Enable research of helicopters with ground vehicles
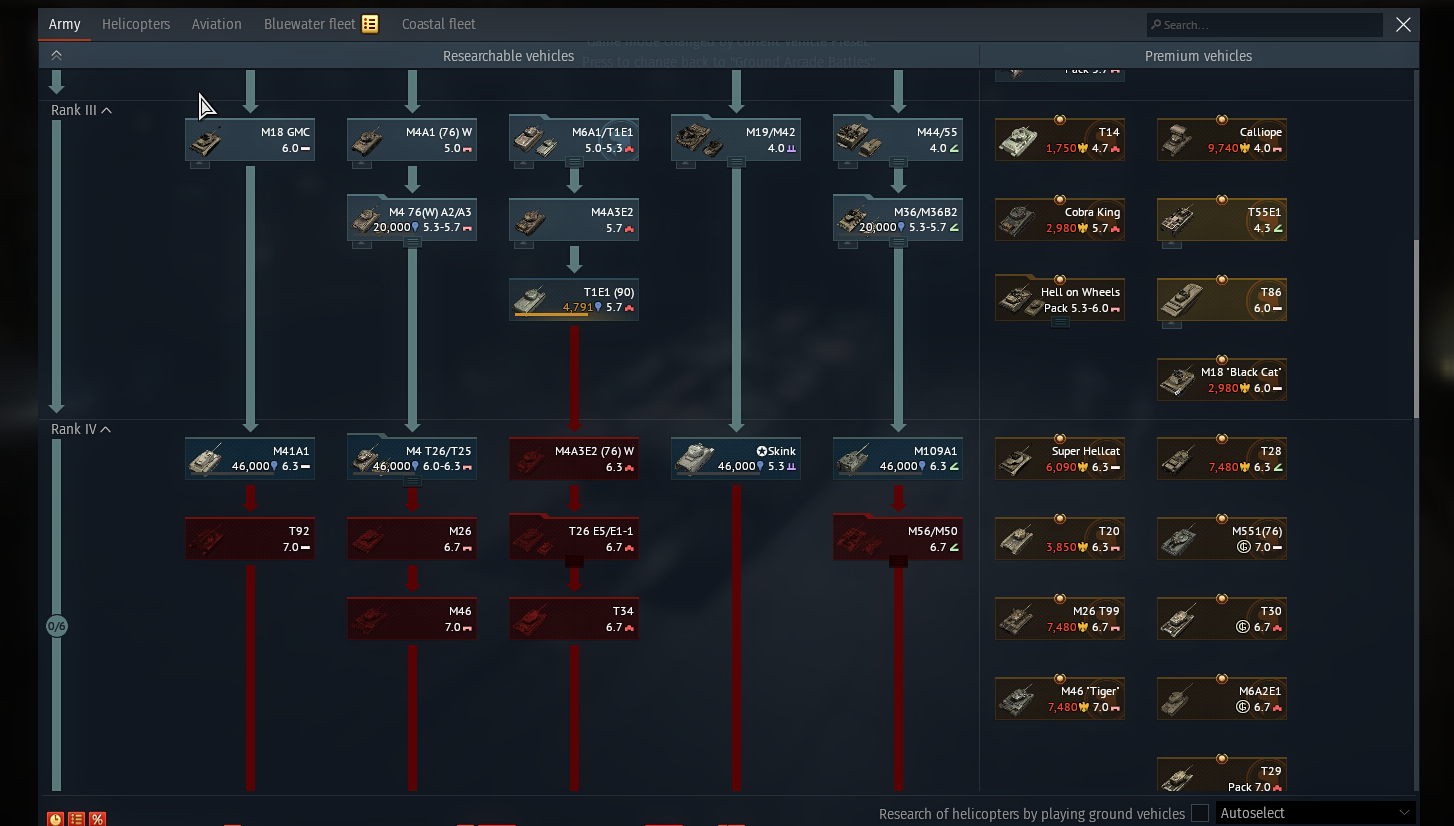Viewport: 1454px width, 826px height. point(1200,814)
